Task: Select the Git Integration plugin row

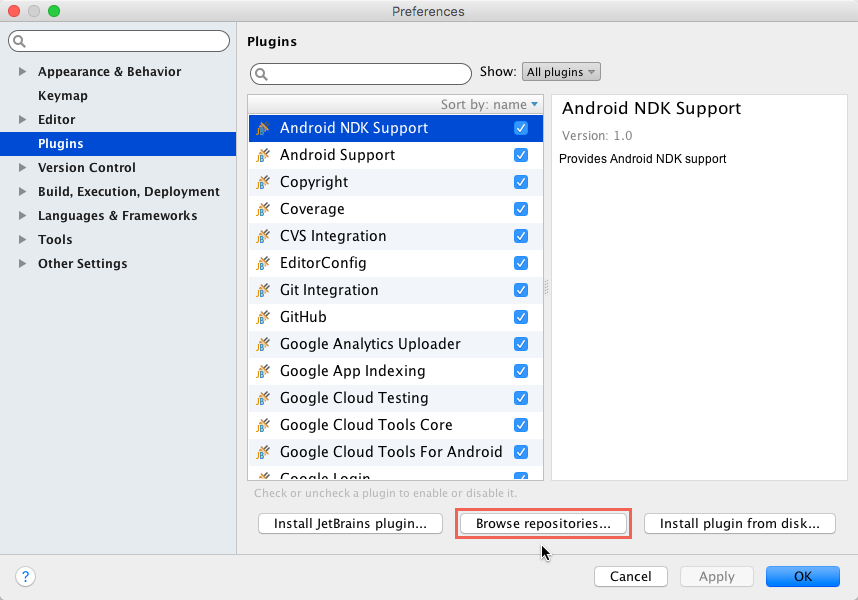Action: (x=396, y=290)
